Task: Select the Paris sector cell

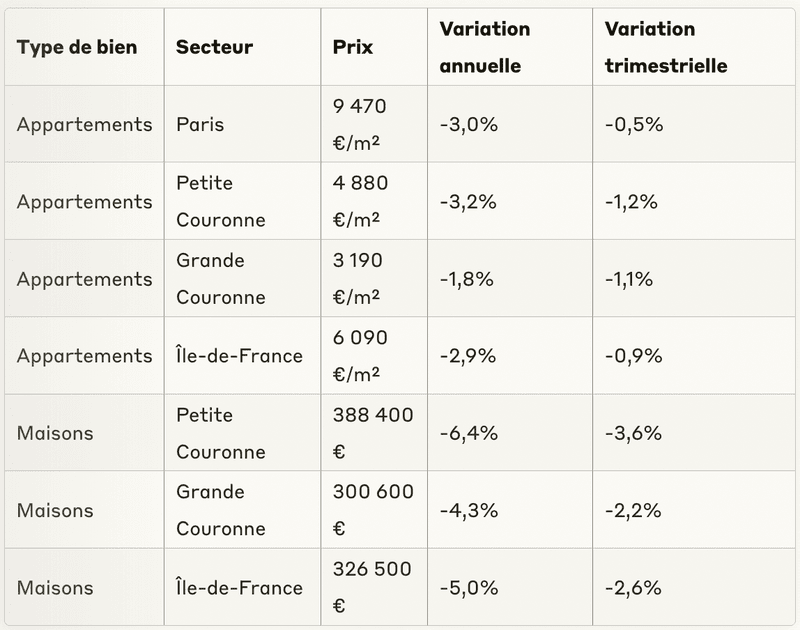Action: point(200,125)
